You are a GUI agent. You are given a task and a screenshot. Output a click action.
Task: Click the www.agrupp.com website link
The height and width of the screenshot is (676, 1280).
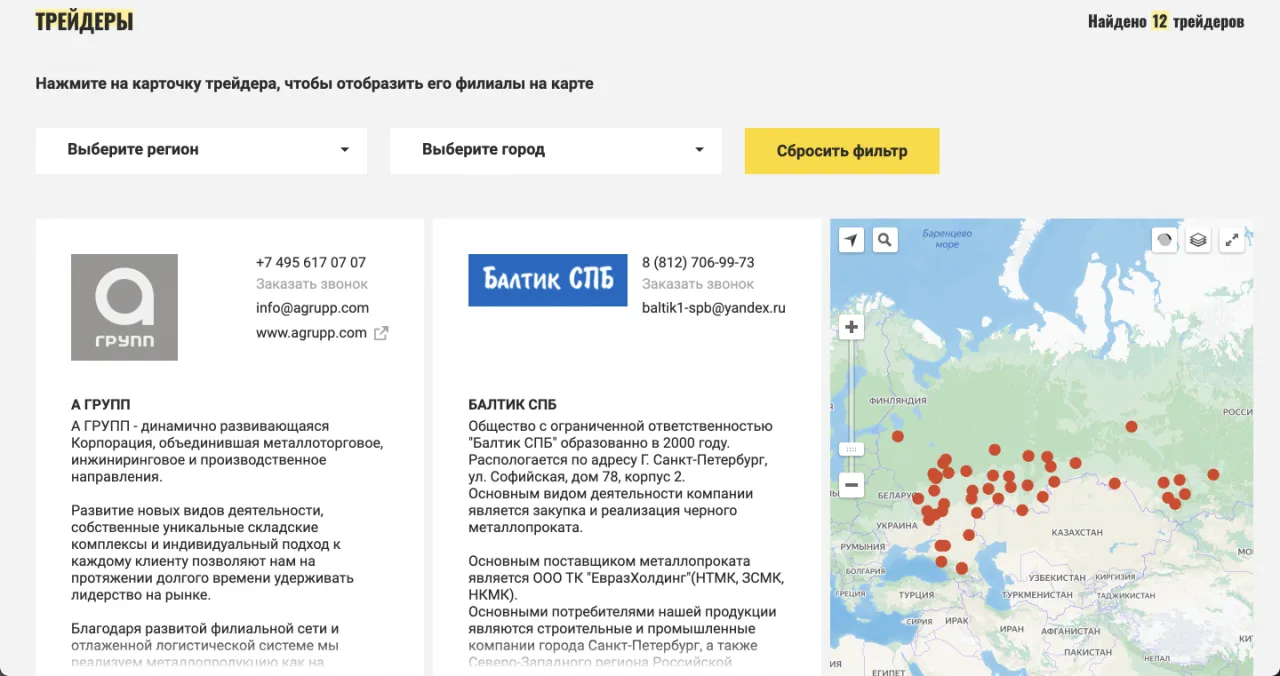310,333
